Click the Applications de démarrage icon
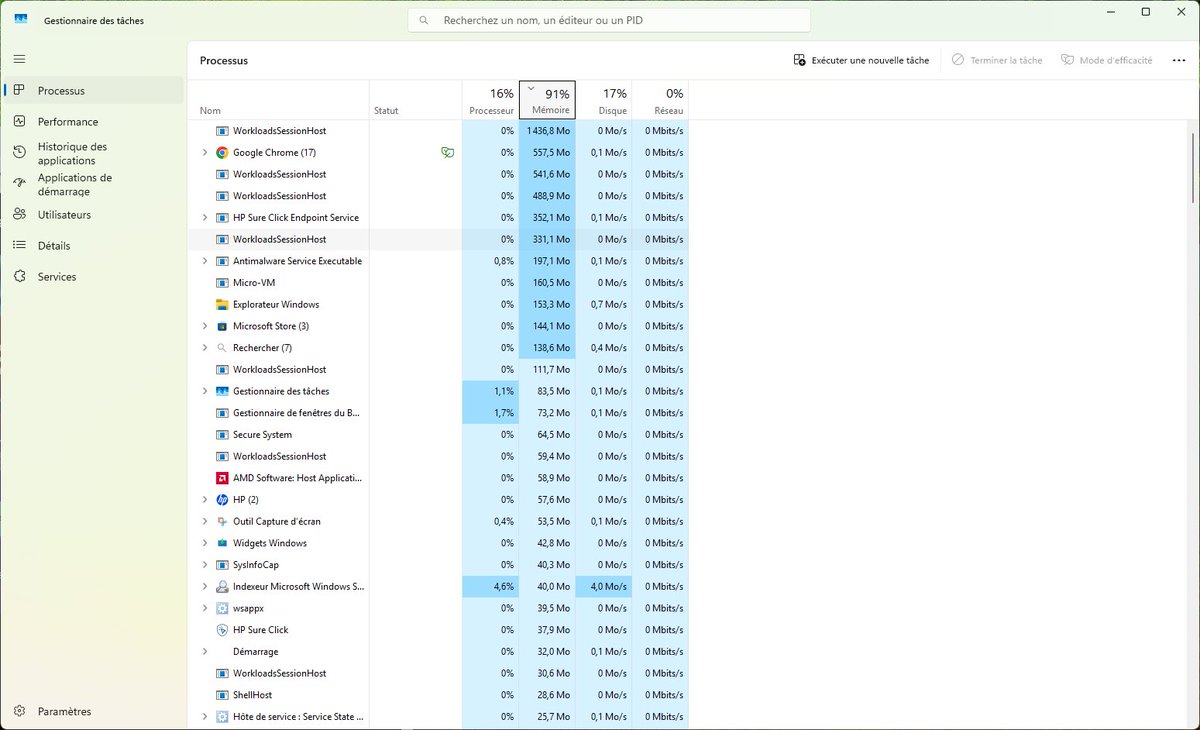 19,183
